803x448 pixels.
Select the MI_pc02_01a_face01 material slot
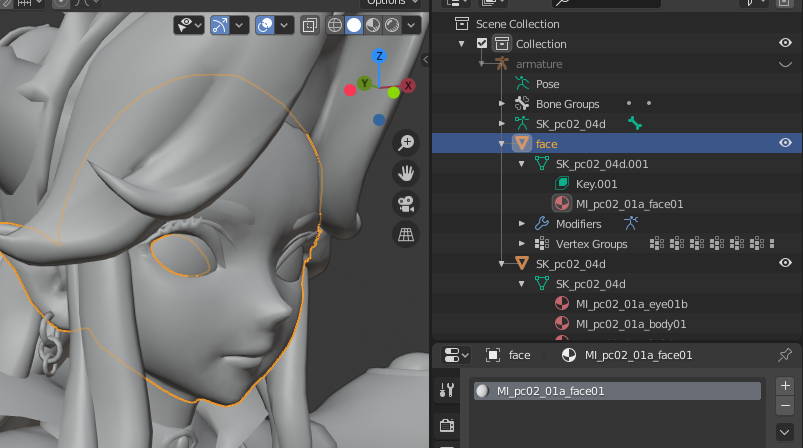click(x=617, y=391)
